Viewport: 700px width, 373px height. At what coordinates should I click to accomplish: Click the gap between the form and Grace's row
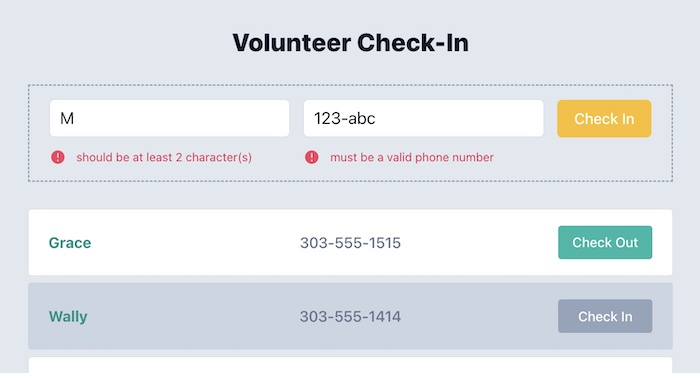[350, 195]
